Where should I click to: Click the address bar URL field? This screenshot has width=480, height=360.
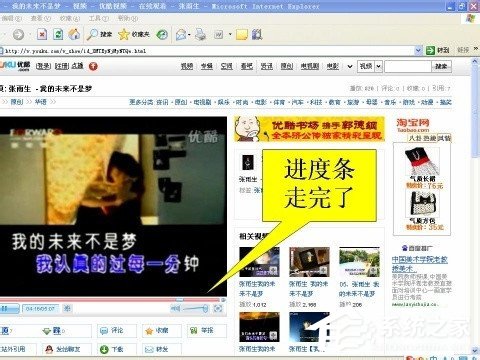tap(207, 51)
